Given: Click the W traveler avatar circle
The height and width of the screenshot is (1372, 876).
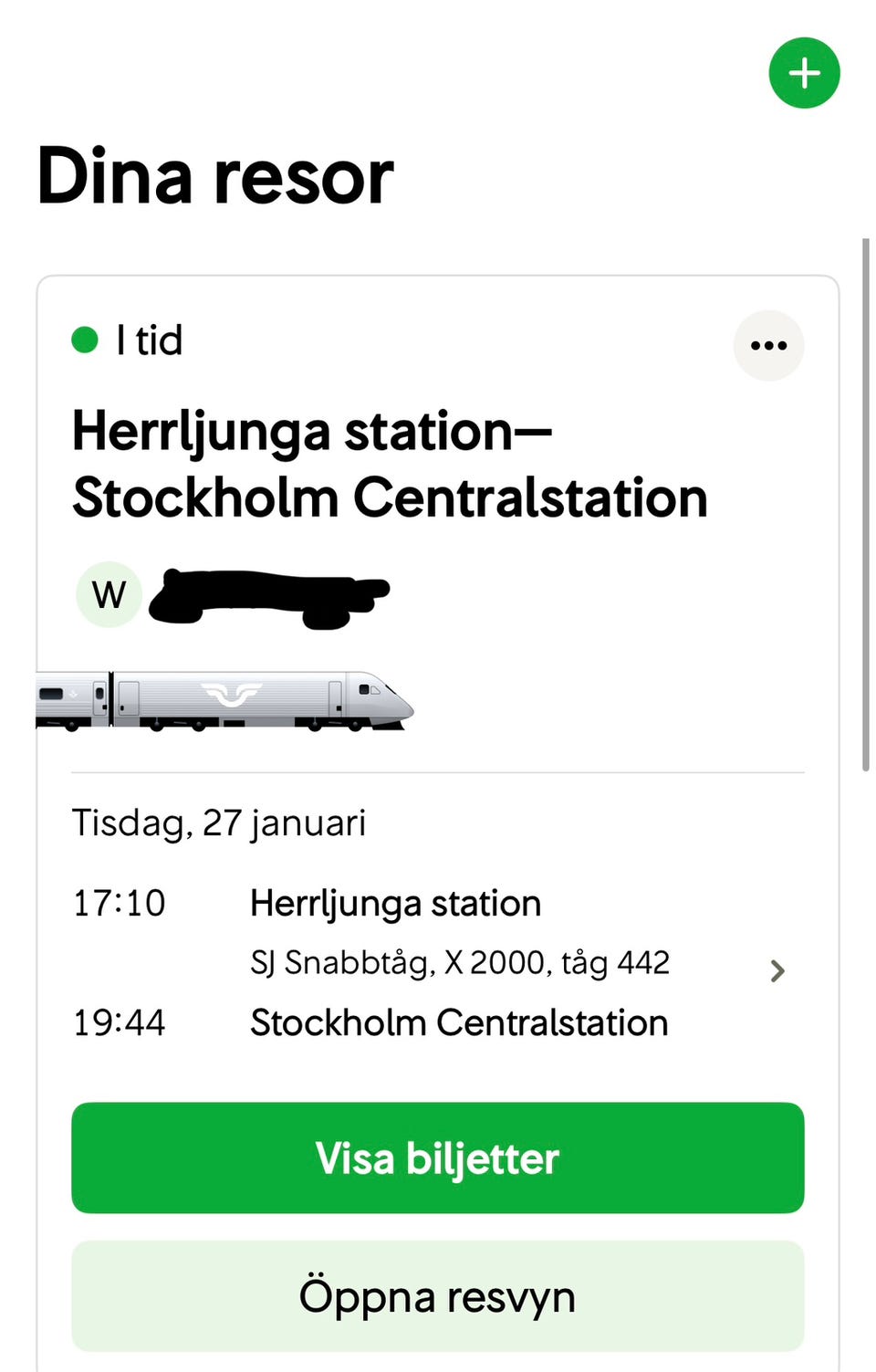Looking at the screenshot, I should (x=109, y=594).
